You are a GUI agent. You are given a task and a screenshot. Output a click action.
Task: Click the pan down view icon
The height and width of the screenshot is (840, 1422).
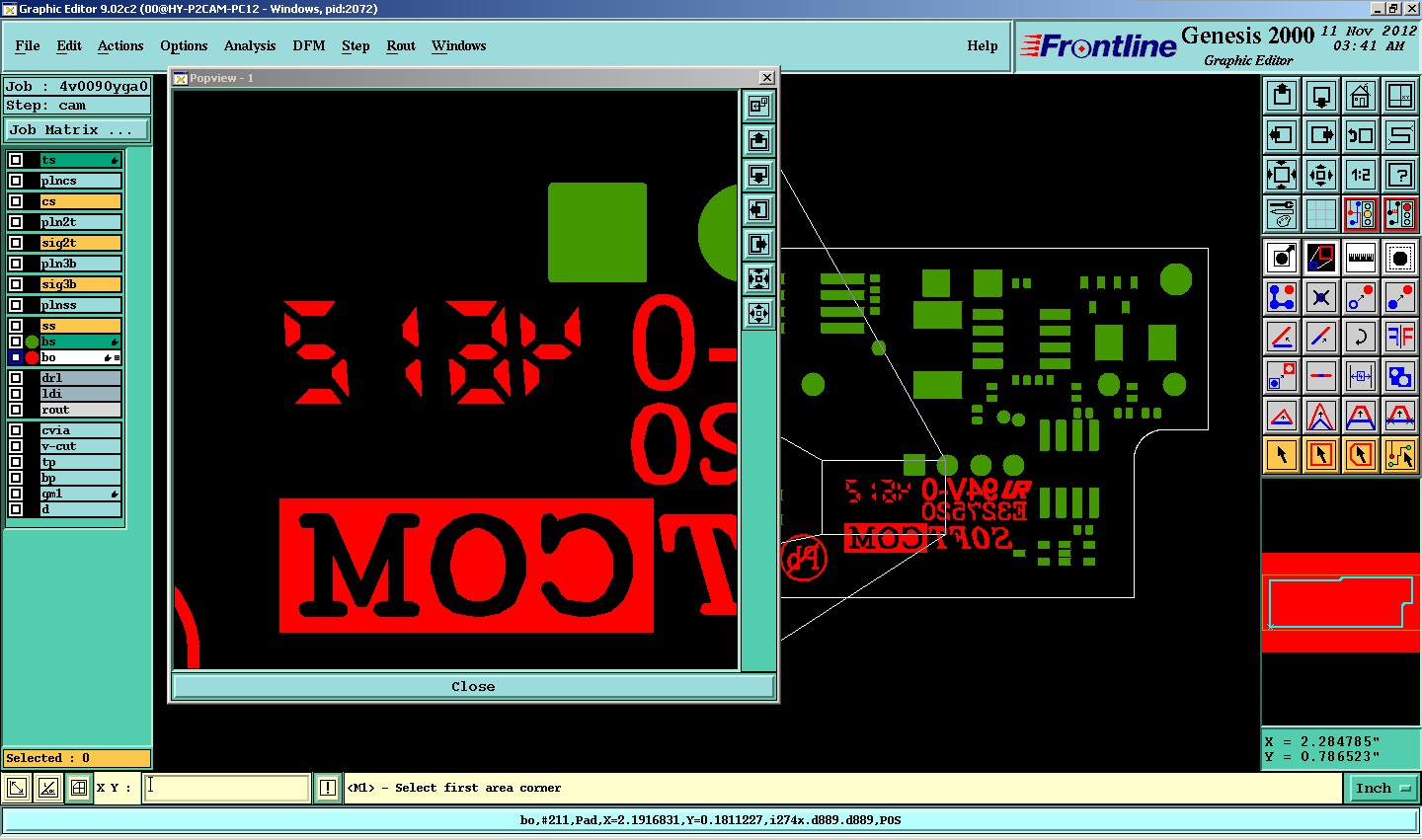pos(1321,96)
